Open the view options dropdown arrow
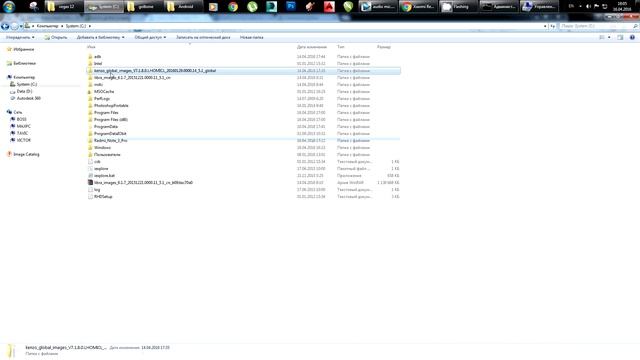The width and height of the screenshot is (640, 360). coord(609,37)
